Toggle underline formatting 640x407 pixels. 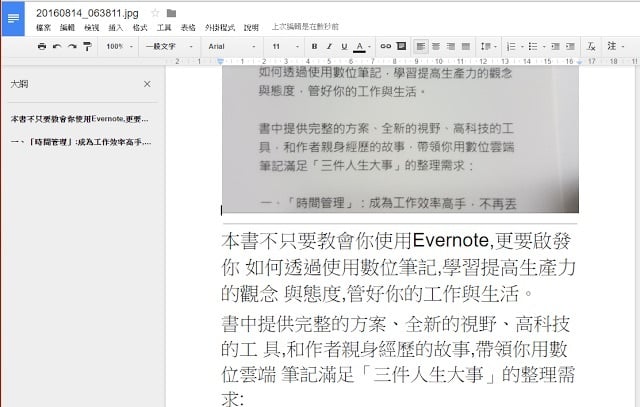click(x=344, y=47)
